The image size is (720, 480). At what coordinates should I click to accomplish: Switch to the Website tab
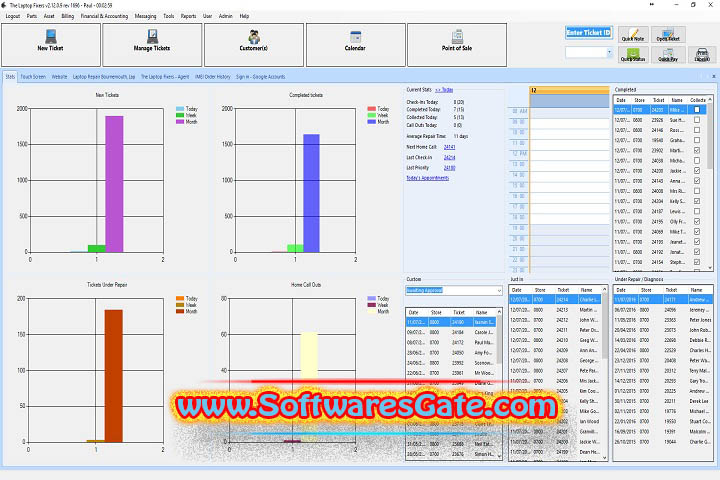[59, 77]
